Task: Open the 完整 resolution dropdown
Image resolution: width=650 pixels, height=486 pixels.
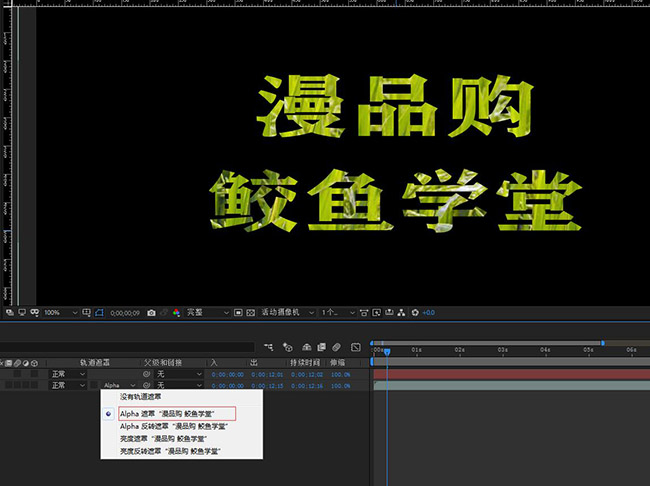Action: click(x=207, y=312)
